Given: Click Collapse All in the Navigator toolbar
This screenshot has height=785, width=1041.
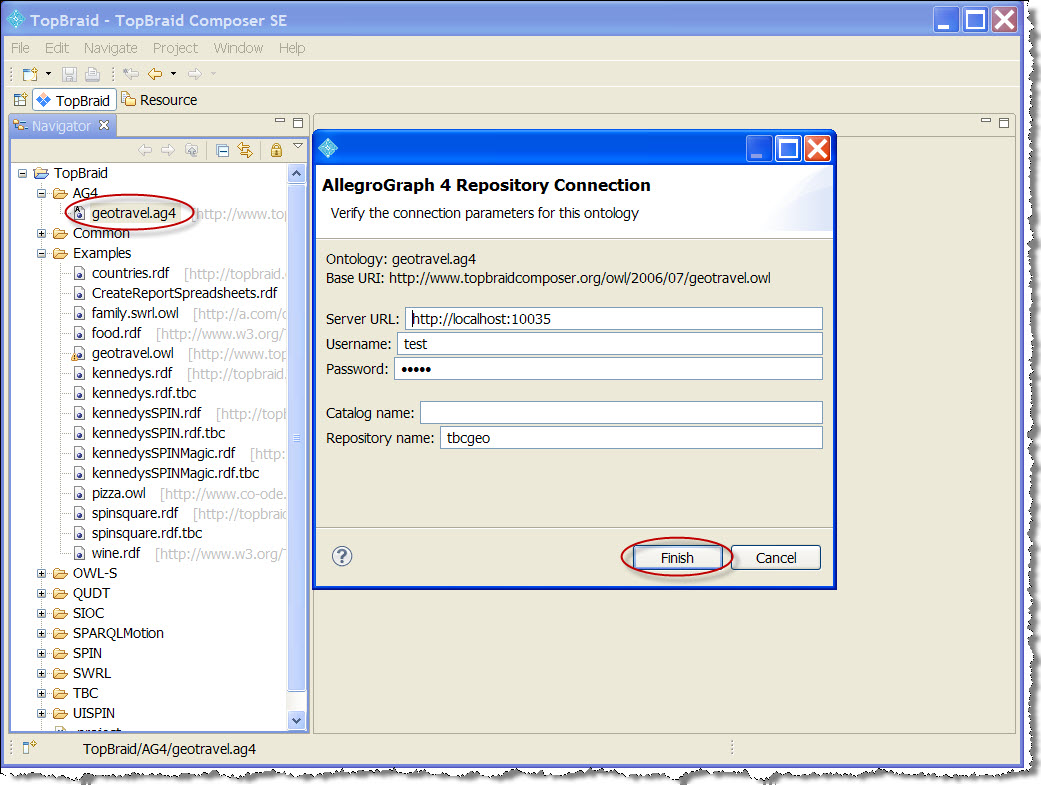Looking at the screenshot, I should pos(222,149).
